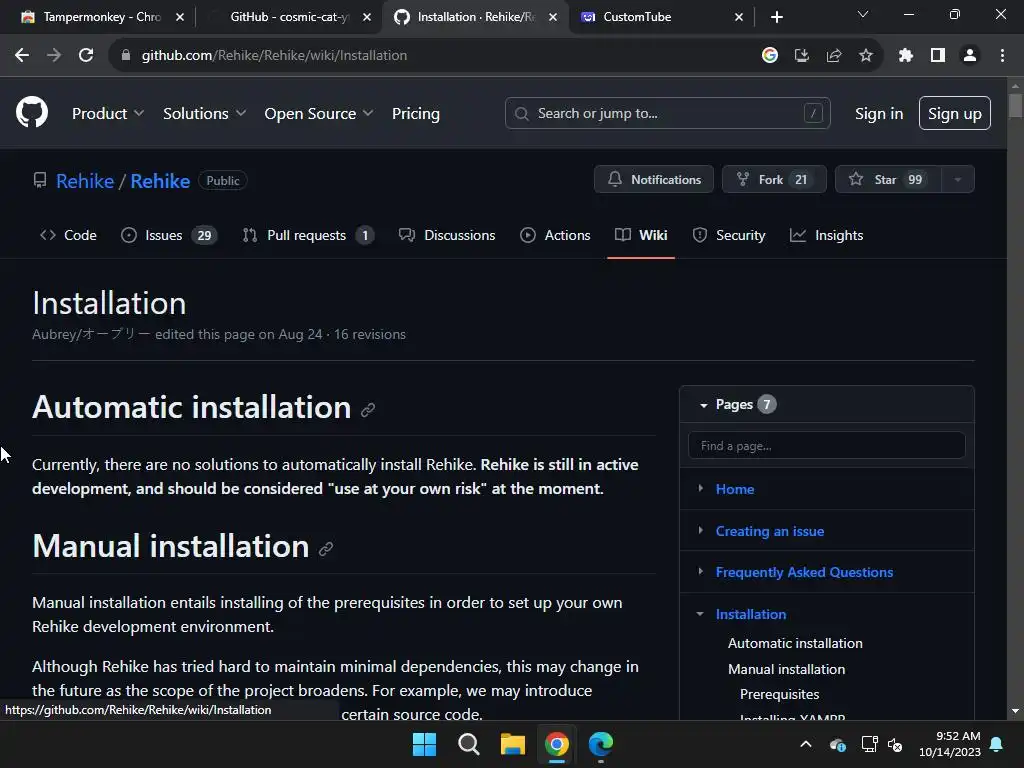This screenshot has width=1024, height=768.
Task: Copy link anchor beside Manual installation heading
Action: point(326,549)
